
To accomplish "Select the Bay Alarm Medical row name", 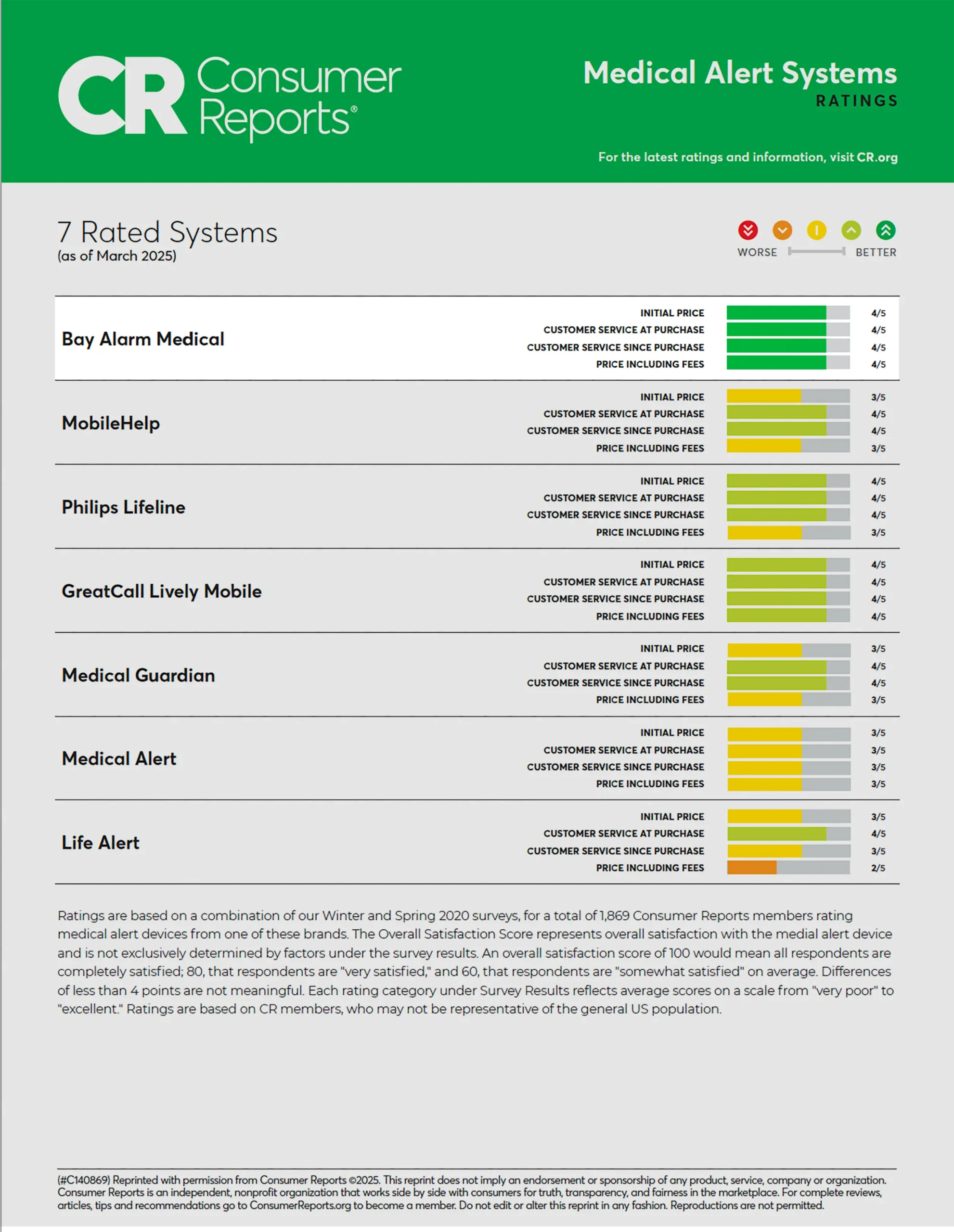I will [143, 339].
